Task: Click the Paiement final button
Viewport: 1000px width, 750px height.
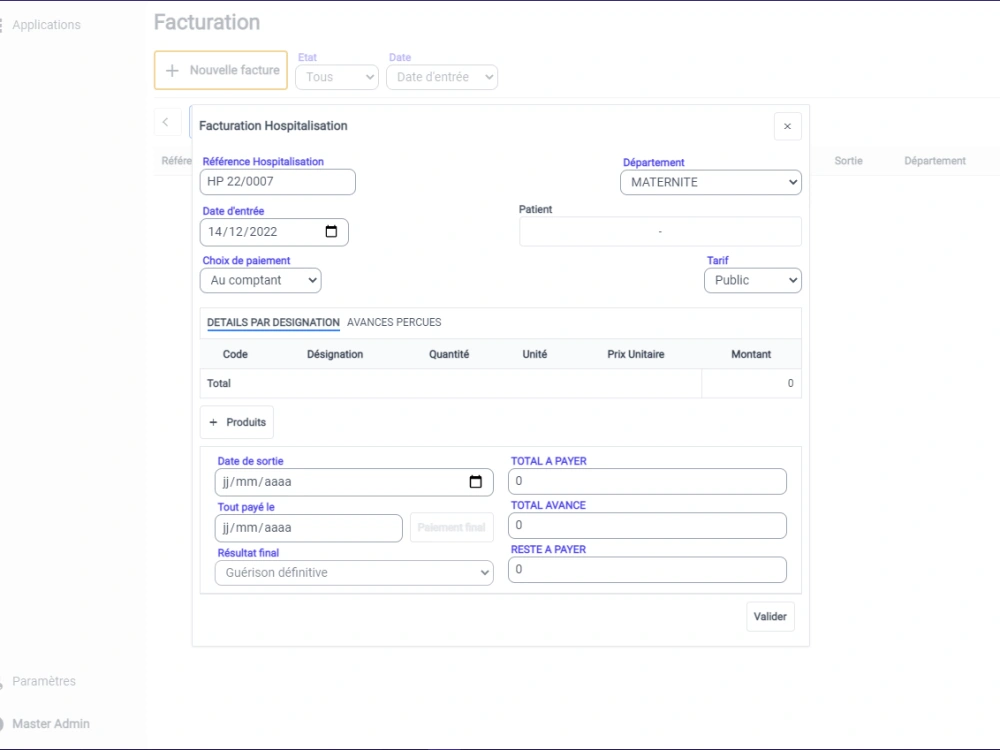Action: (452, 527)
